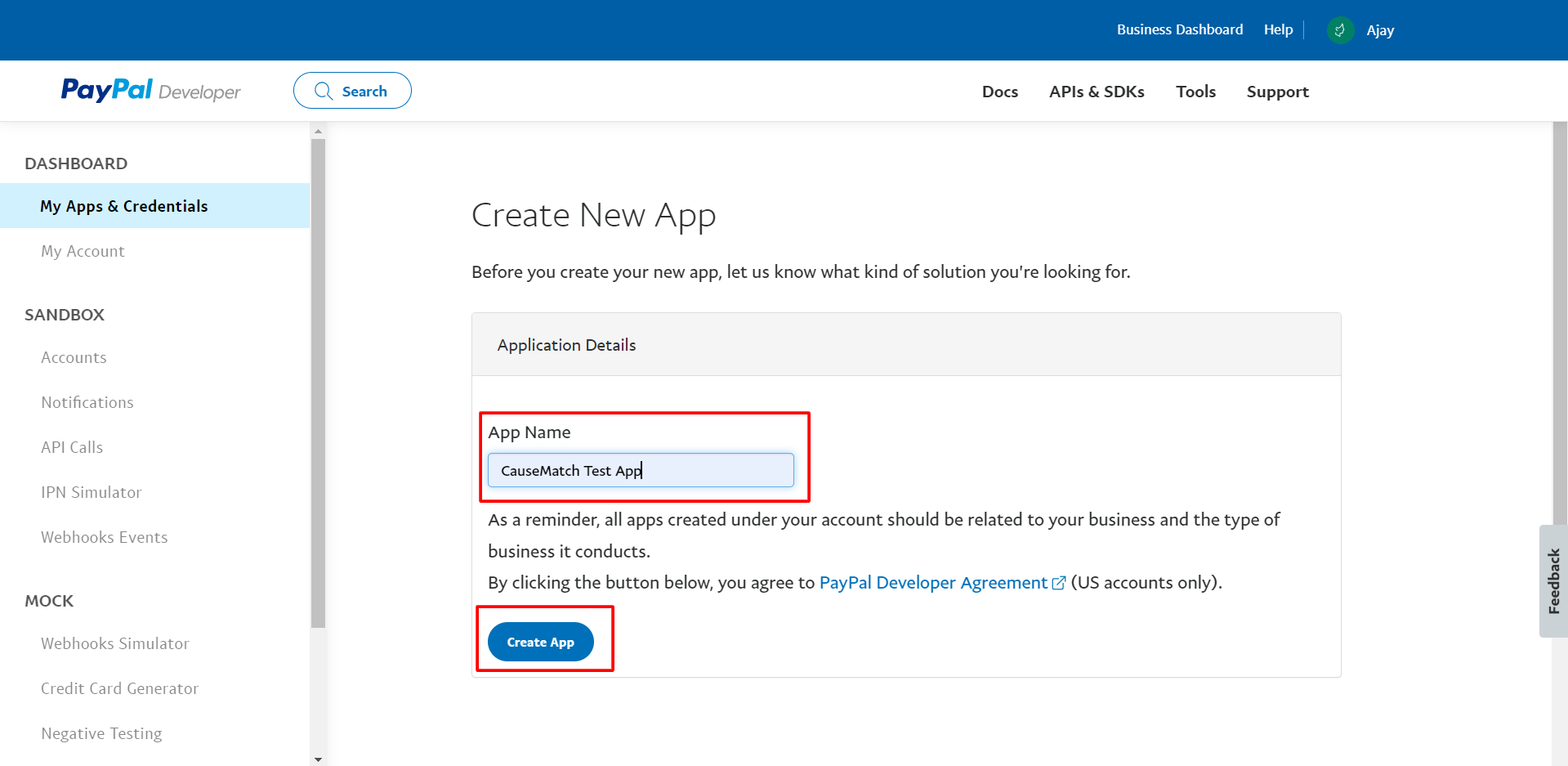Click the MOCK section heading
The height and width of the screenshot is (766, 1568).
point(49,601)
